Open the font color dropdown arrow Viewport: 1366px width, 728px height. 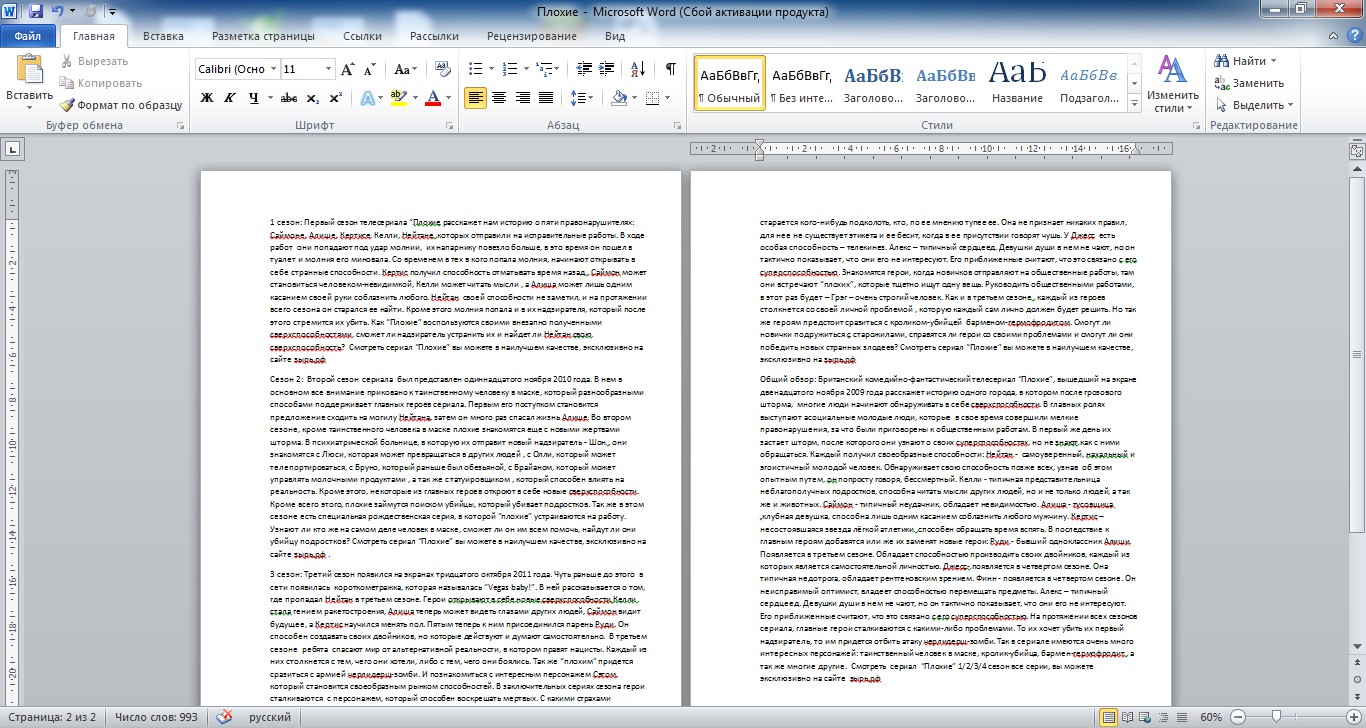tap(448, 97)
